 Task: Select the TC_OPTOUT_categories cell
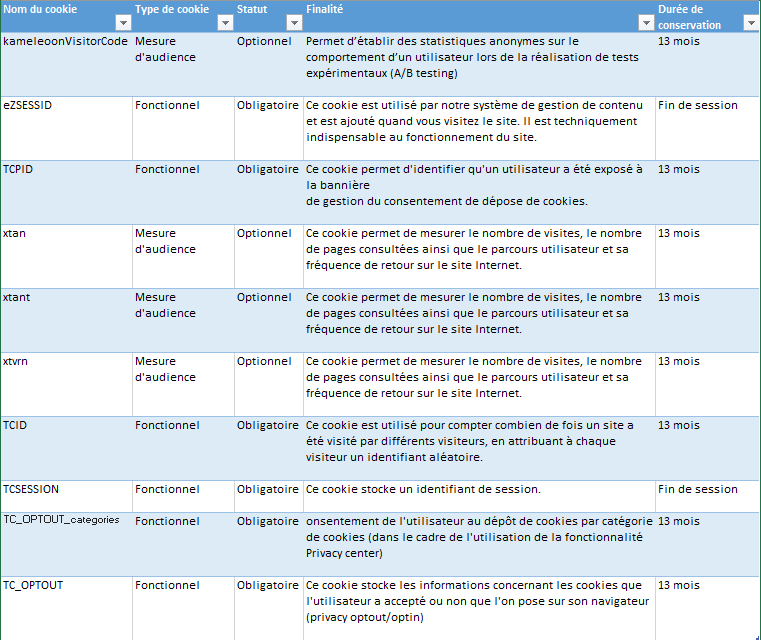tap(66, 544)
